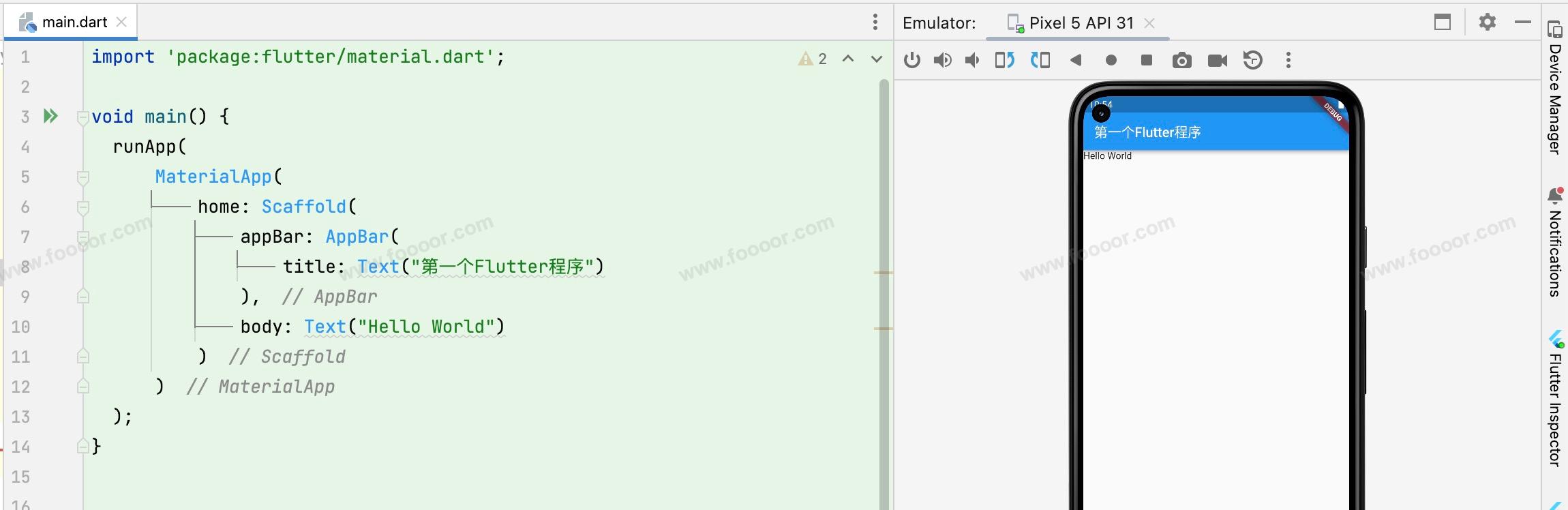Start screen recording with video camera icon
Image resolution: width=1568 pixels, height=510 pixels.
pos(1217,61)
